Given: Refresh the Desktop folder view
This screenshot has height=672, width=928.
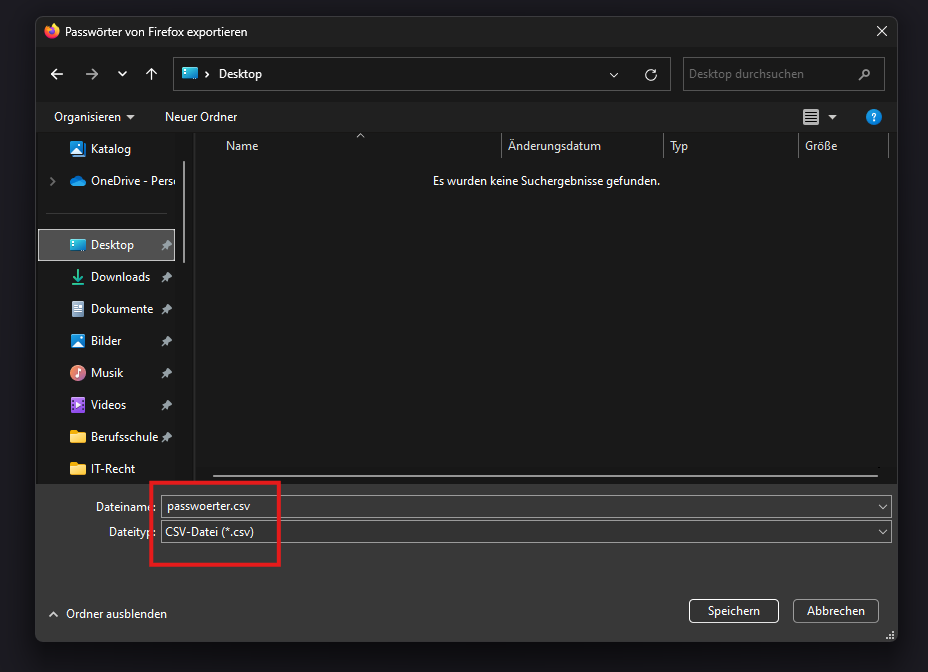Looking at the screenshot, I should pyautogui.click(x=651, y=74).
